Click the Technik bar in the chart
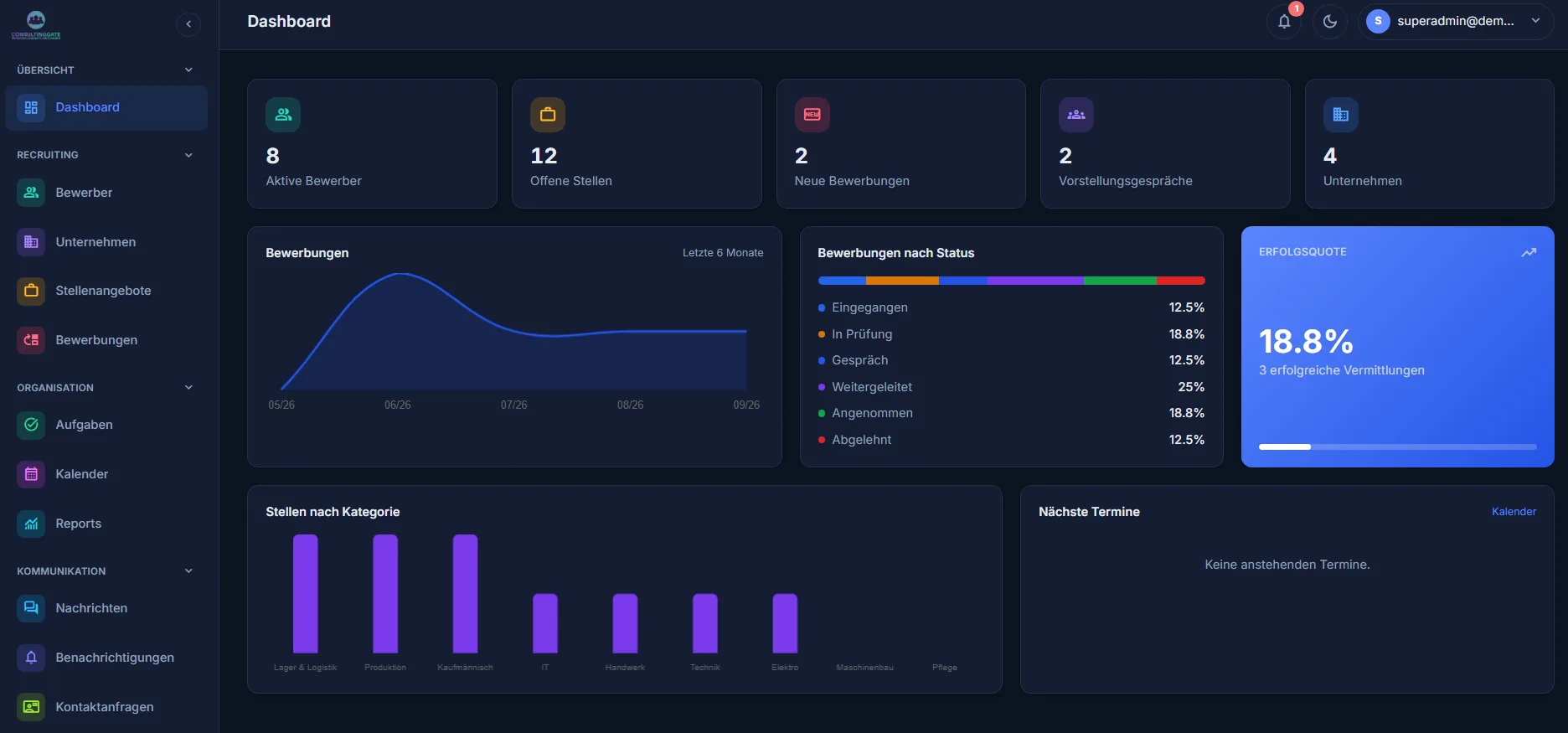Image resolution: width=1568 pixels, height=733 pixels. point(705,623)
